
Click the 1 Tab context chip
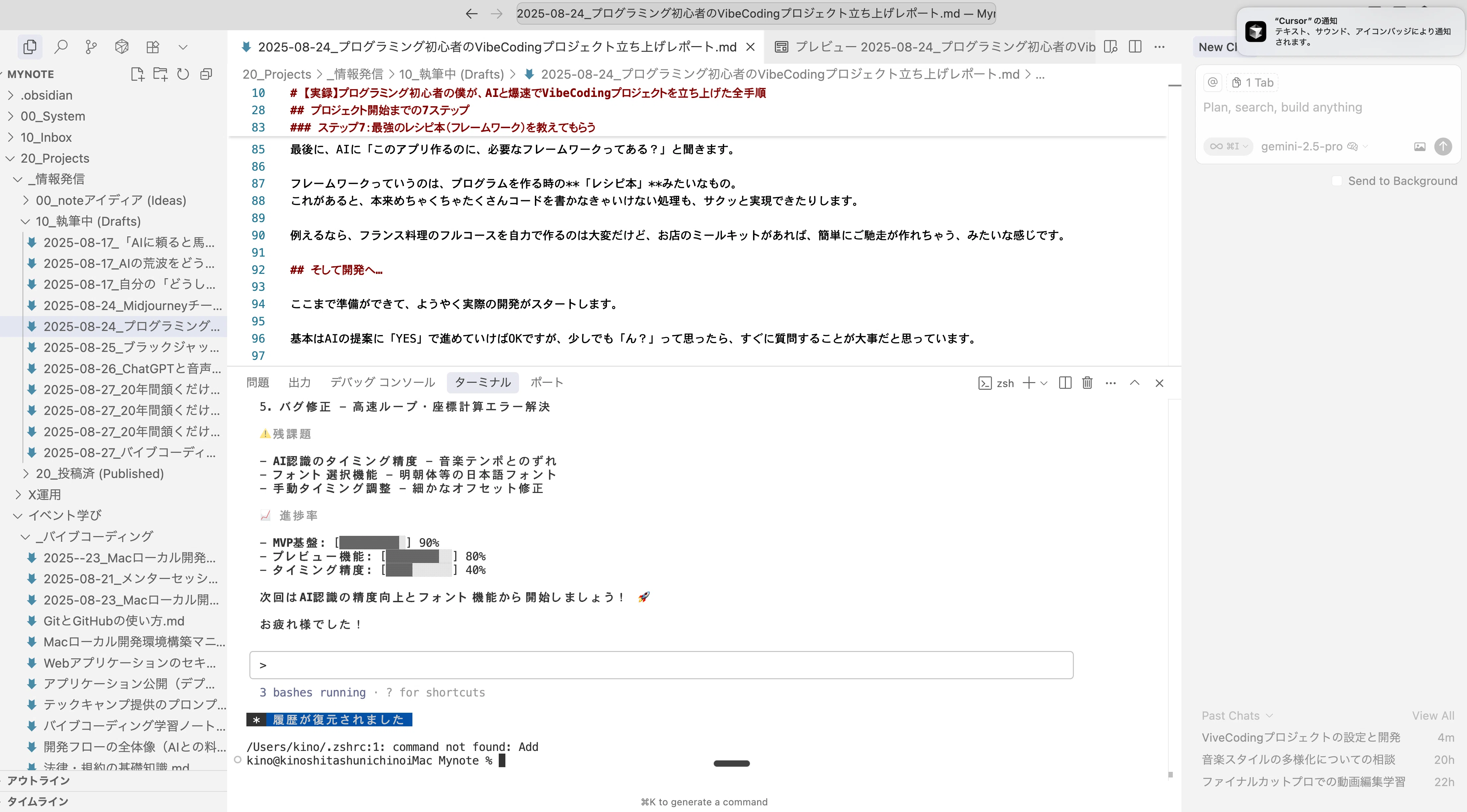pos(1252,83)
